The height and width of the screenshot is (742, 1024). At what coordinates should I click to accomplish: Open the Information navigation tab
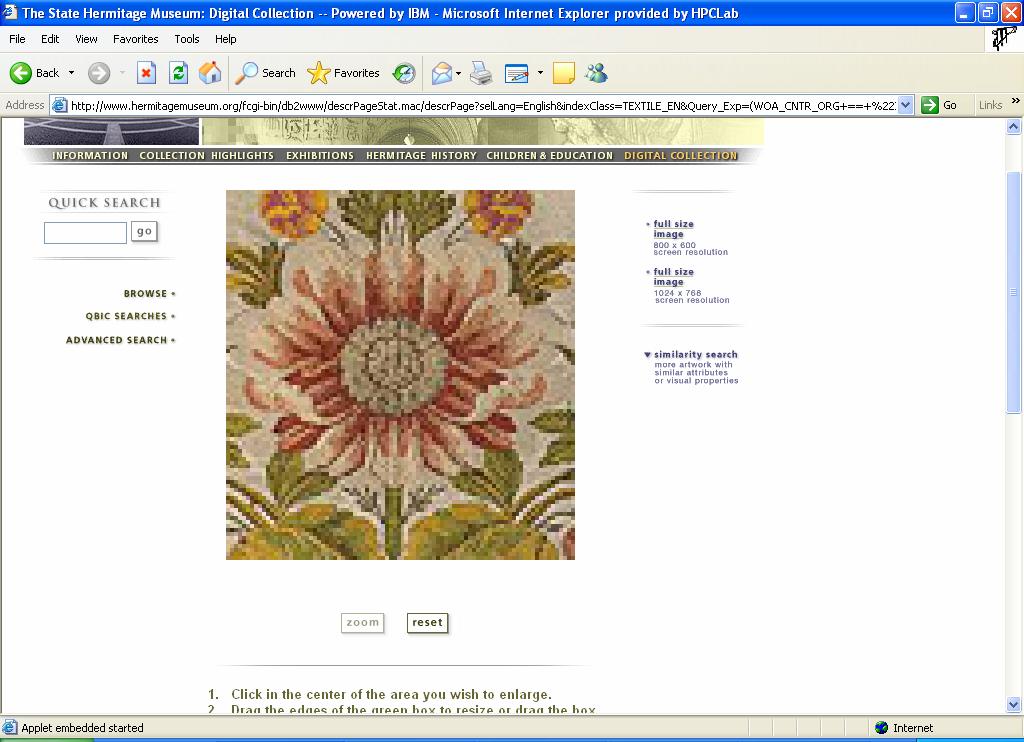(x=89, y=155)
